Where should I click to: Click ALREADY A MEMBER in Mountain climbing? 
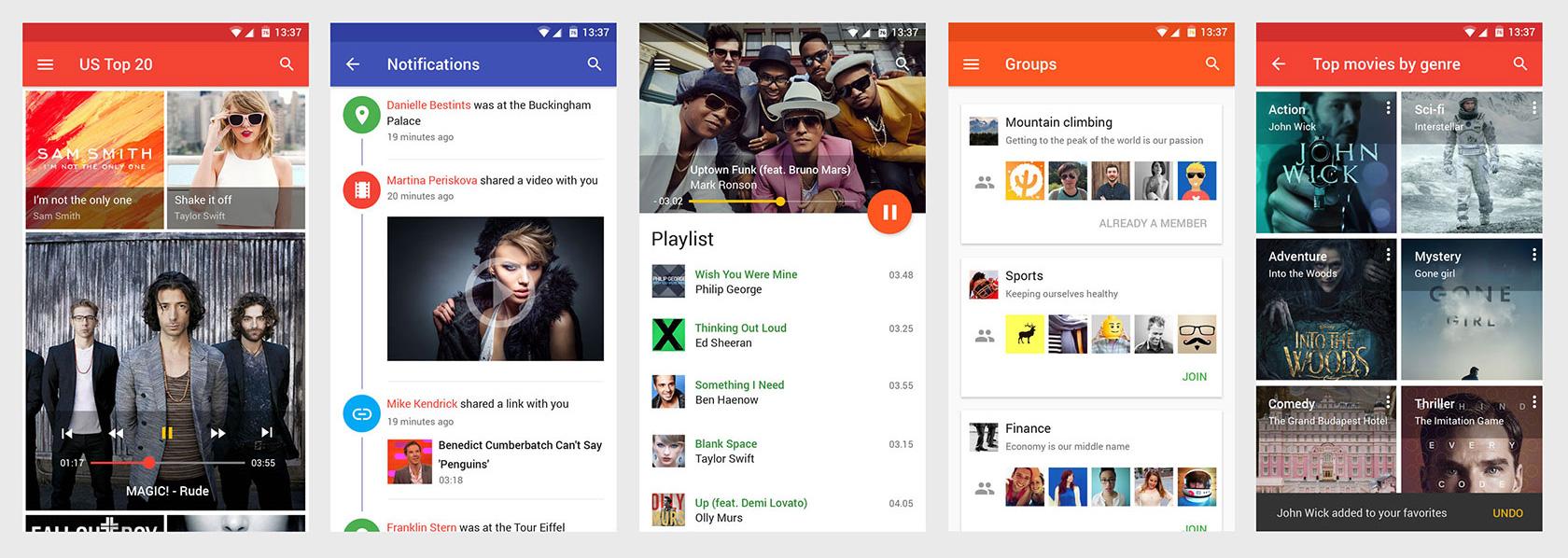(x=1153, y=224)
